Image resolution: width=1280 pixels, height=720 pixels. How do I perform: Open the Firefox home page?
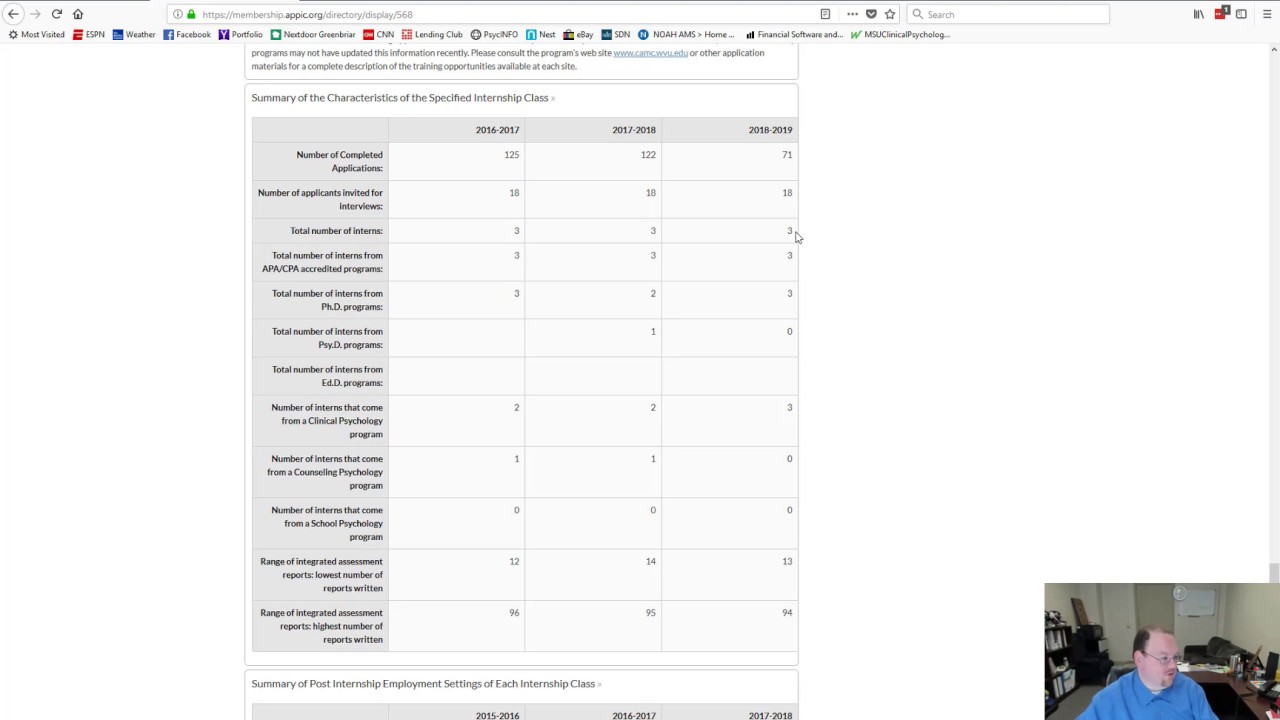point(78,14)
